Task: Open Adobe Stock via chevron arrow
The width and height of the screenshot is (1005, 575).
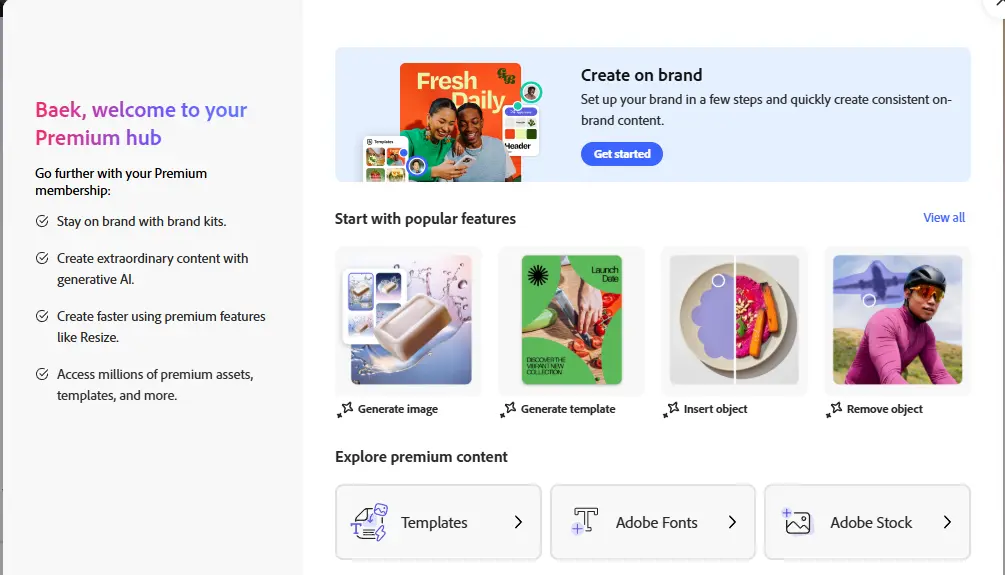Action: click(x=947, y=522)
